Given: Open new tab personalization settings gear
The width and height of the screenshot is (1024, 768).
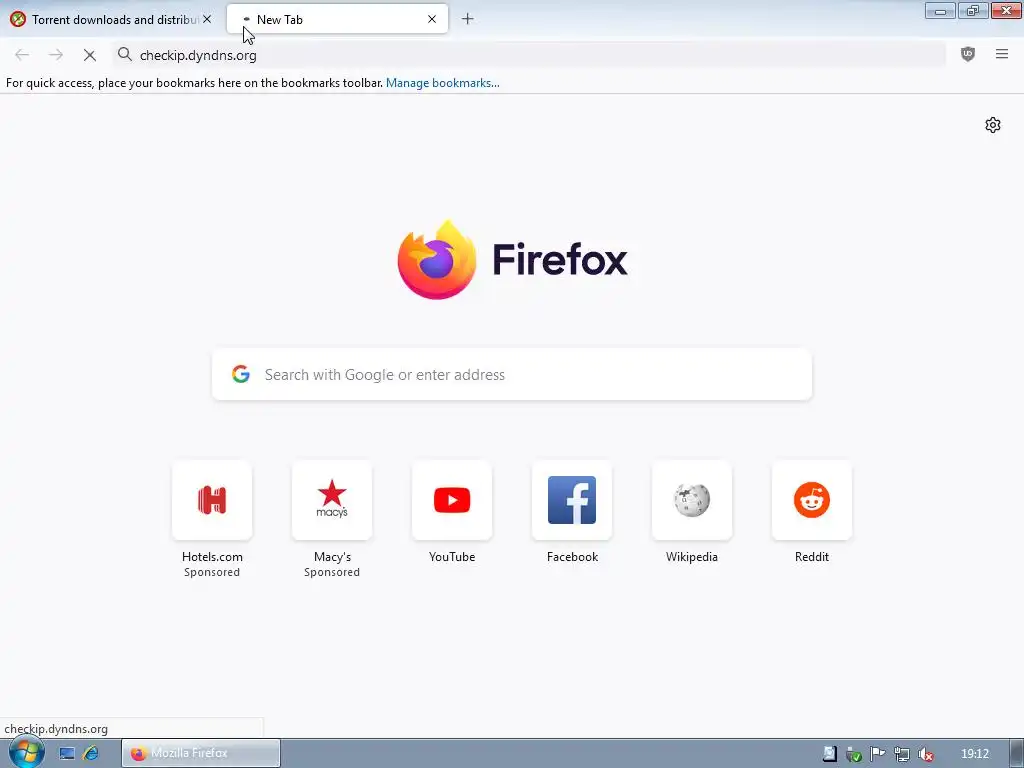Looking at the screenshot, I should (993, 125).
